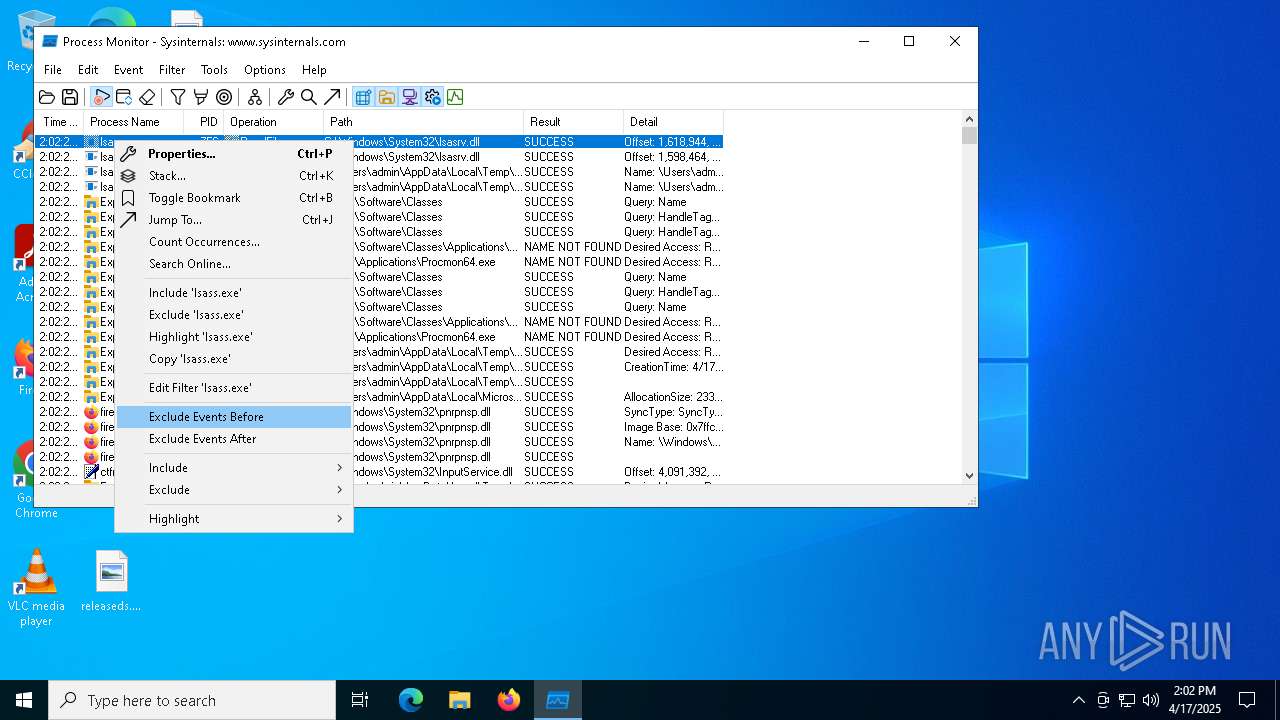Screen dimensions: 1280x720
Task: Select Search Online... in the context menu
Action: (233, 264)
